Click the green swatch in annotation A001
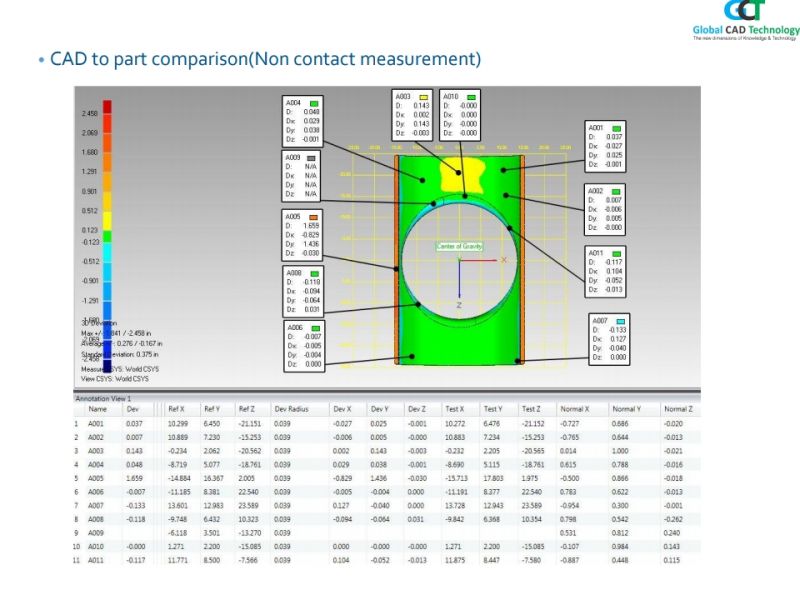Screen dimensions: 800x600 [617, 129]
